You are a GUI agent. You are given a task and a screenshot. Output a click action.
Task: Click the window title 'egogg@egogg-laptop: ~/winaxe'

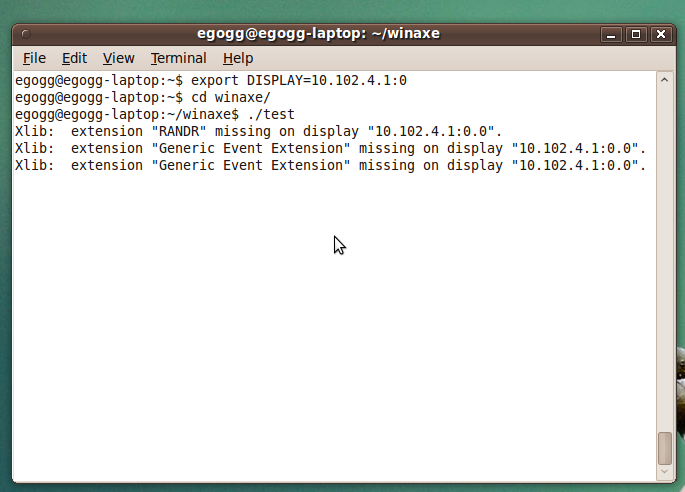click(318, 34)
